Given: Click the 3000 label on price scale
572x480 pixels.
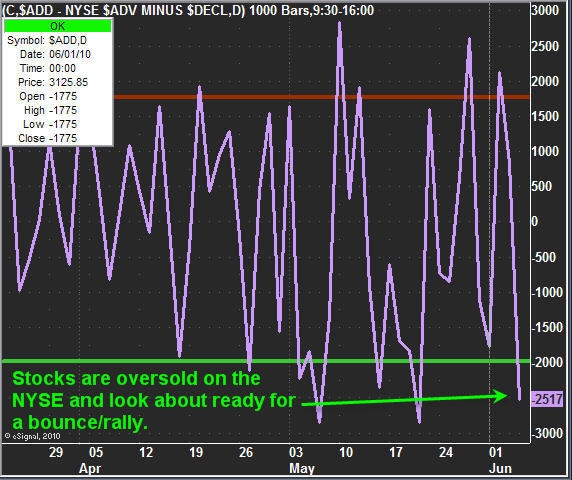Looking at the screenshot, I should coord(545,10).
